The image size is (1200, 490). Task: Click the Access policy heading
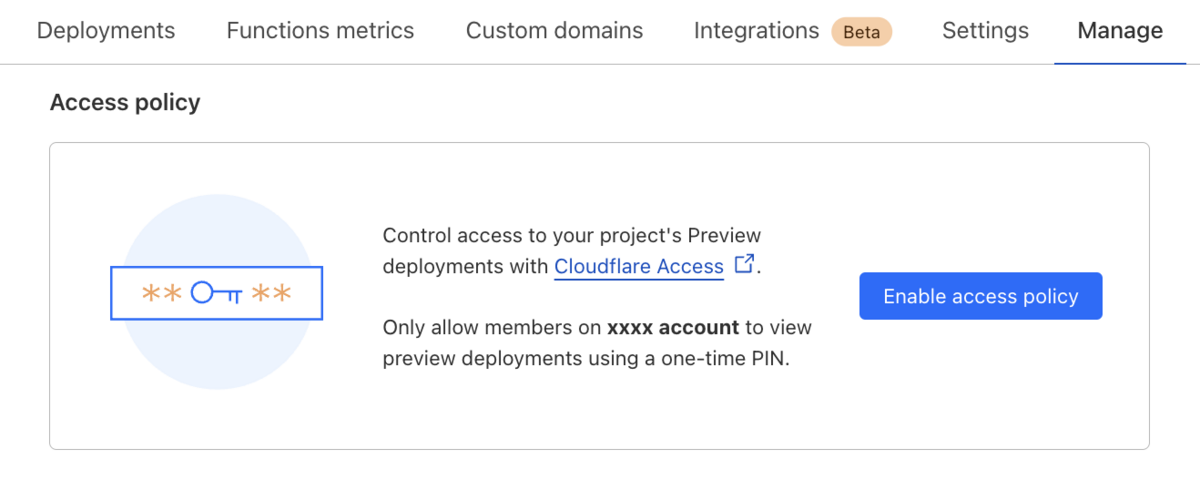coord(125,102)
